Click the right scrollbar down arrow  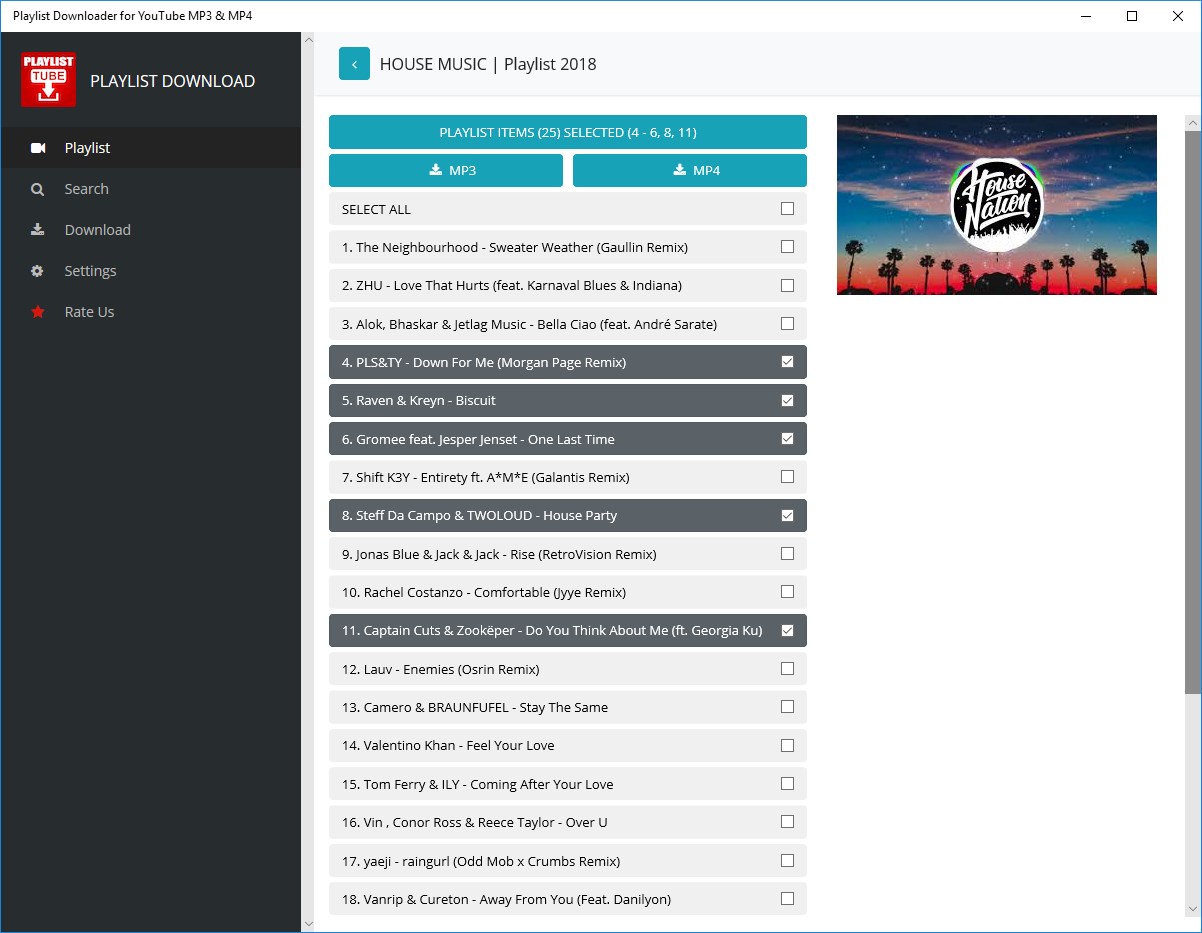[x=1192, y=908]
